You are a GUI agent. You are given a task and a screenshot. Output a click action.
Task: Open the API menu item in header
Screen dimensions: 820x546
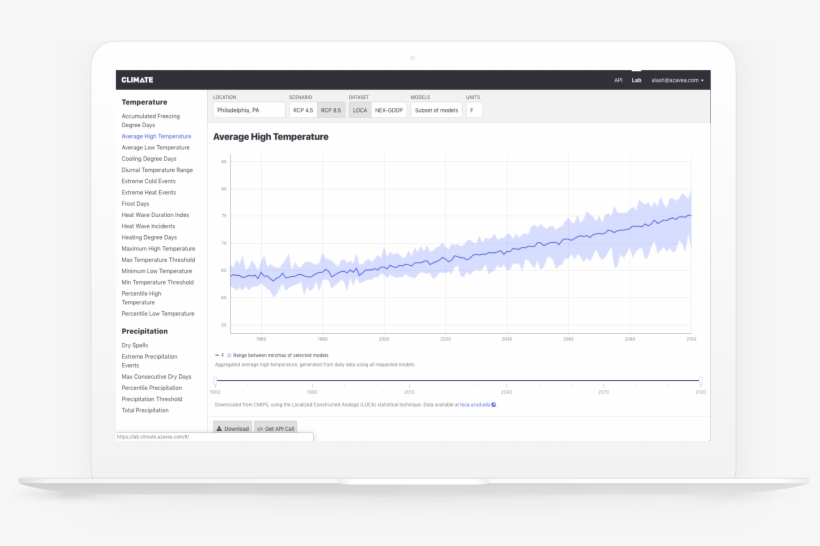click(618, 80)
